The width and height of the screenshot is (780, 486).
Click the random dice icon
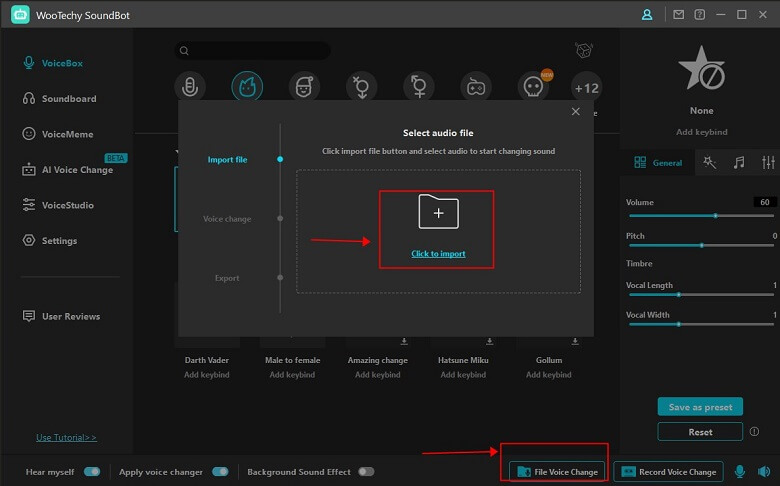click(584, 50)
